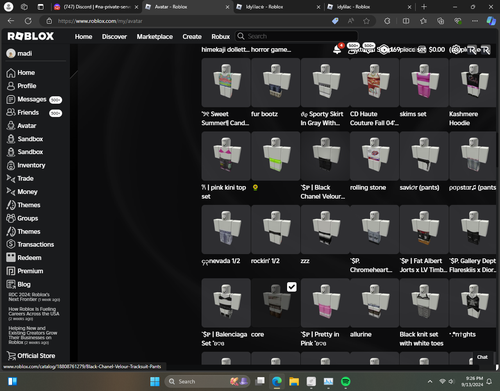This screenshot has height=391, width=500.
Task: Open browser settings and more menu
Action: [475, 21]
